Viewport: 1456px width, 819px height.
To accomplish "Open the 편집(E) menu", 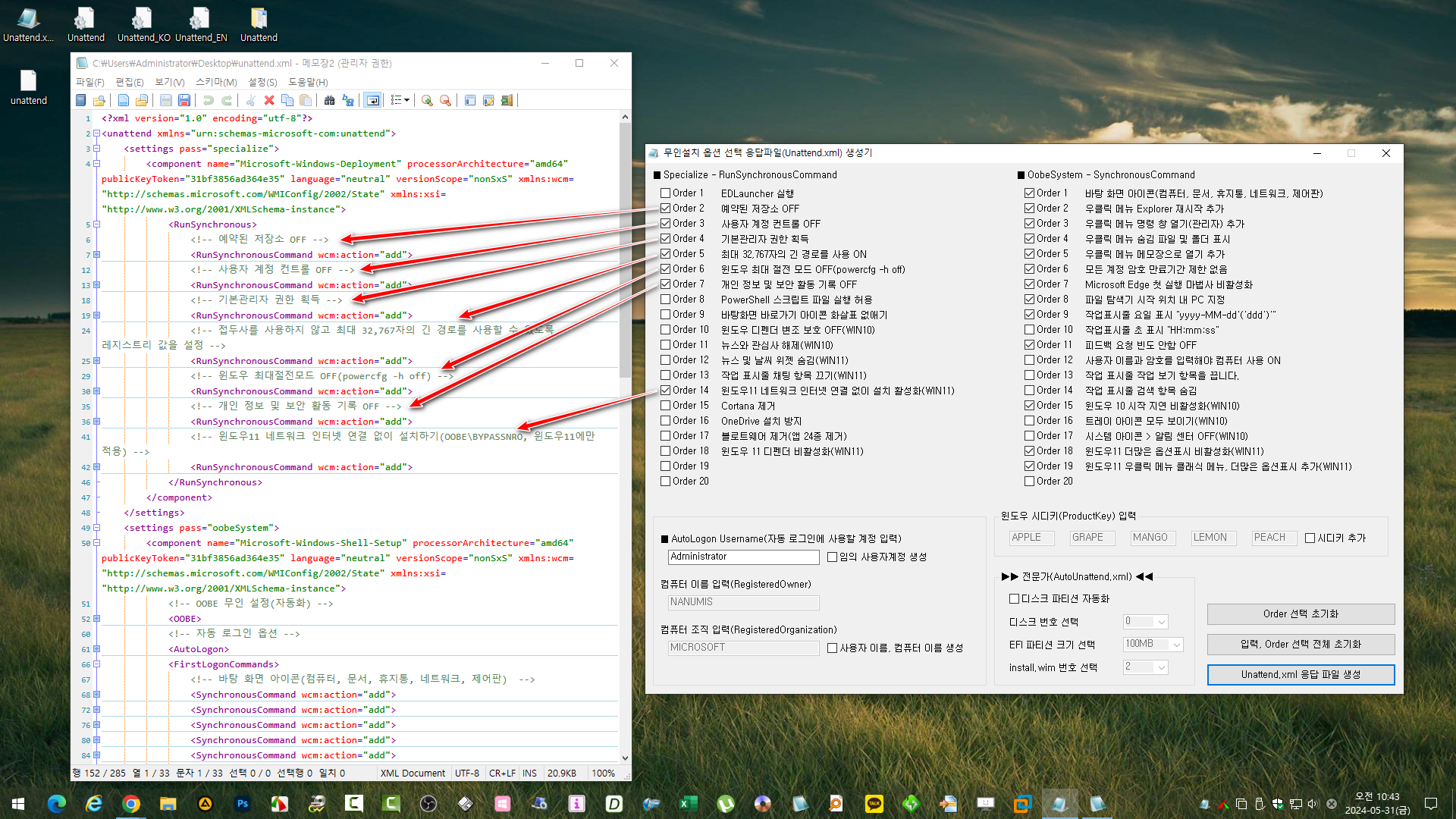I will [x=129, y=82].
